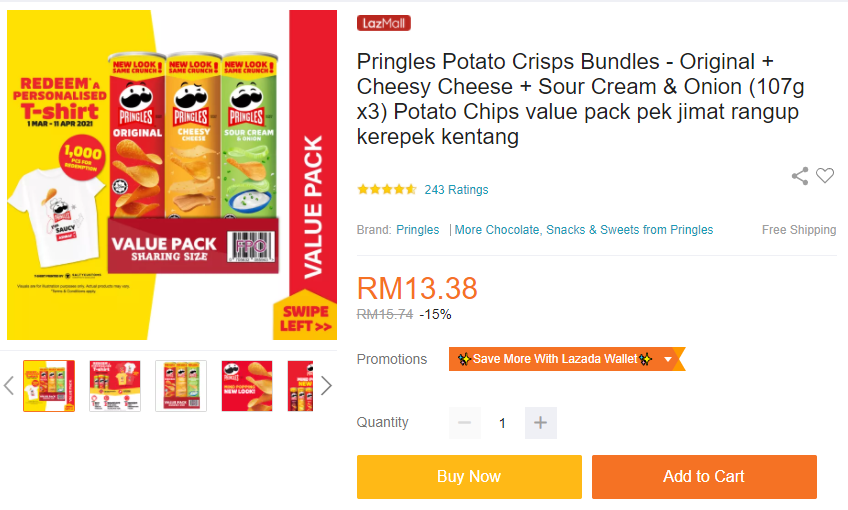Expand Save More With Lazada Wallet dropdown
The height and width of the screenshot is (510, 848).
[668, 359]
